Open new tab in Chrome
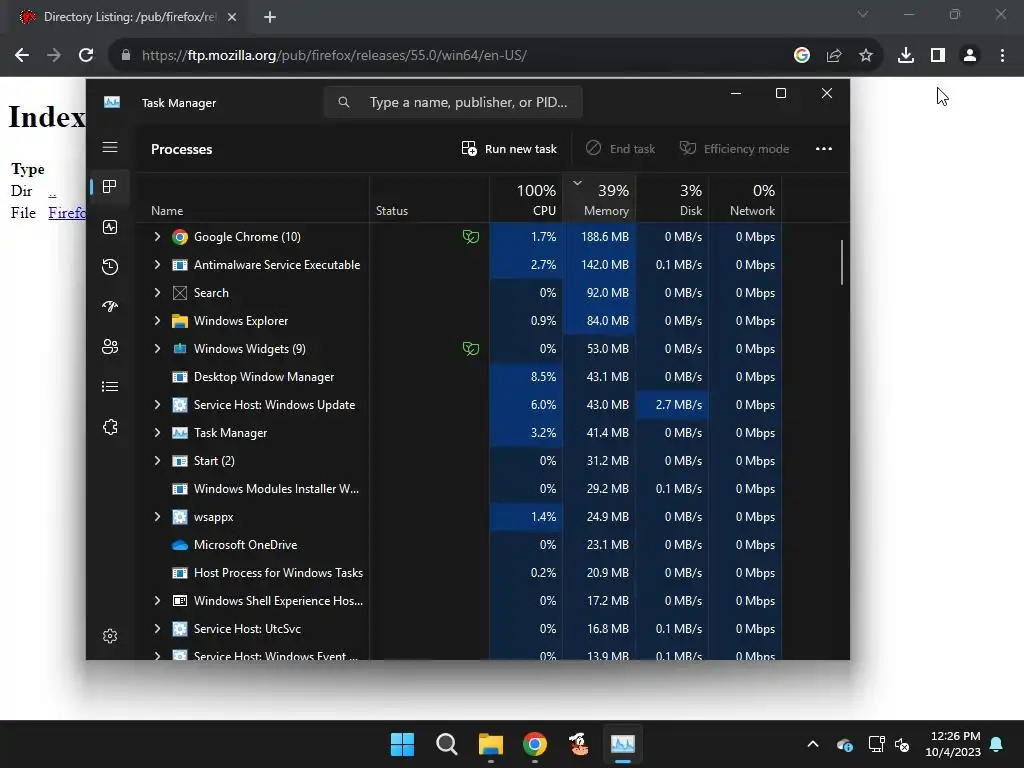Viewport: 1024px width, 768px height. click(x=270, y=17)
